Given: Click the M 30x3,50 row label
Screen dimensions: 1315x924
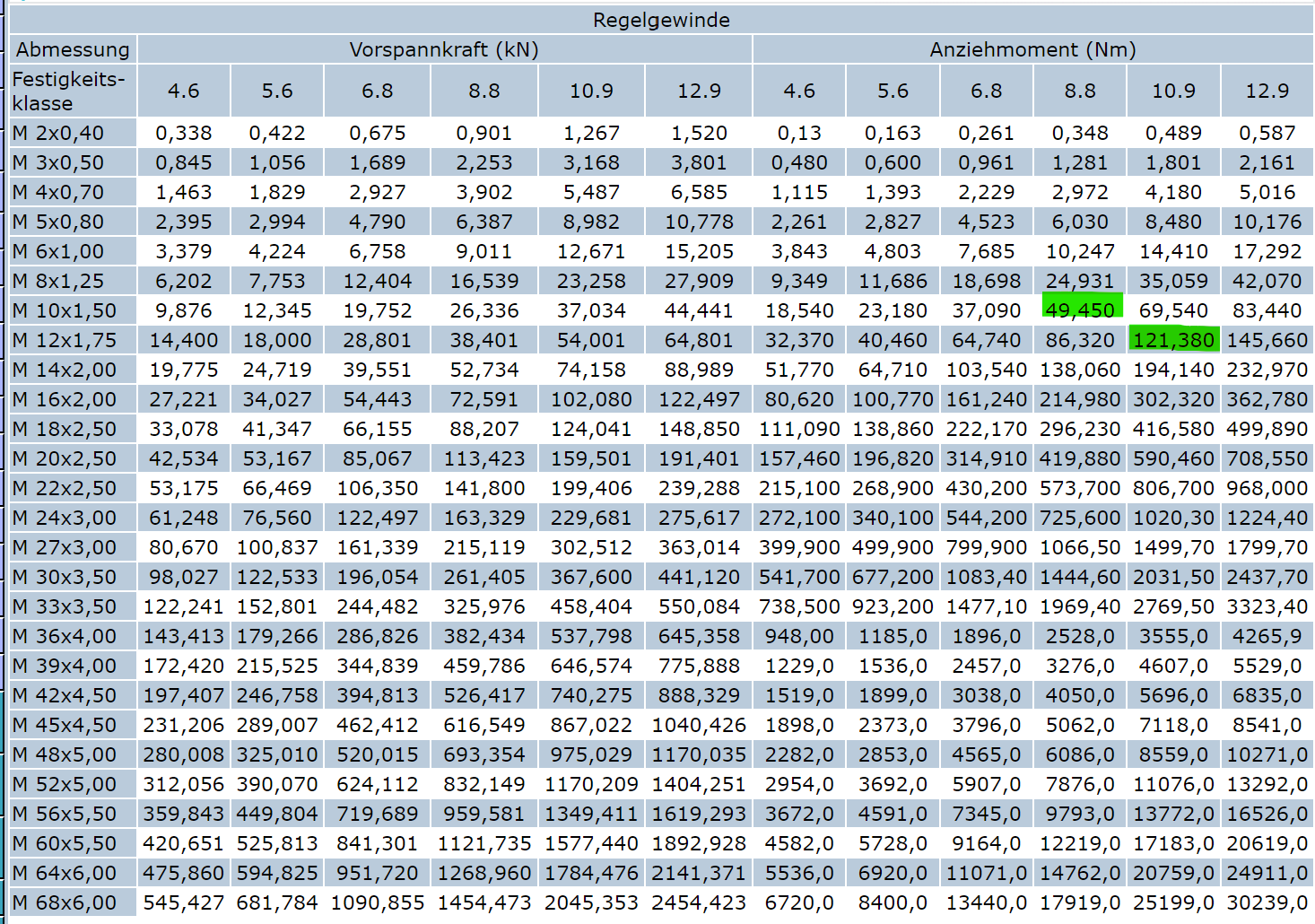Looking at the screenshot, I should coord(73,577).
